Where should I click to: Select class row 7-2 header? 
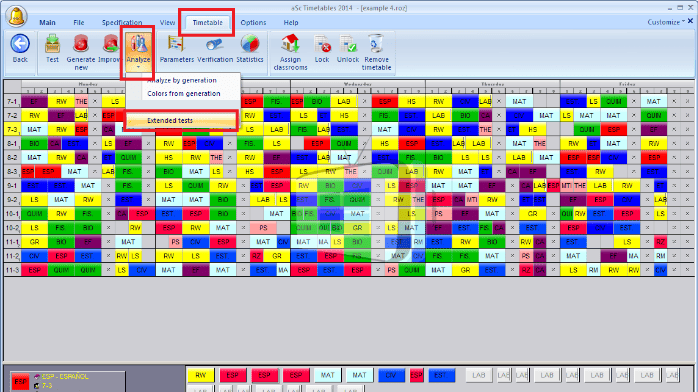pos(12,115)
